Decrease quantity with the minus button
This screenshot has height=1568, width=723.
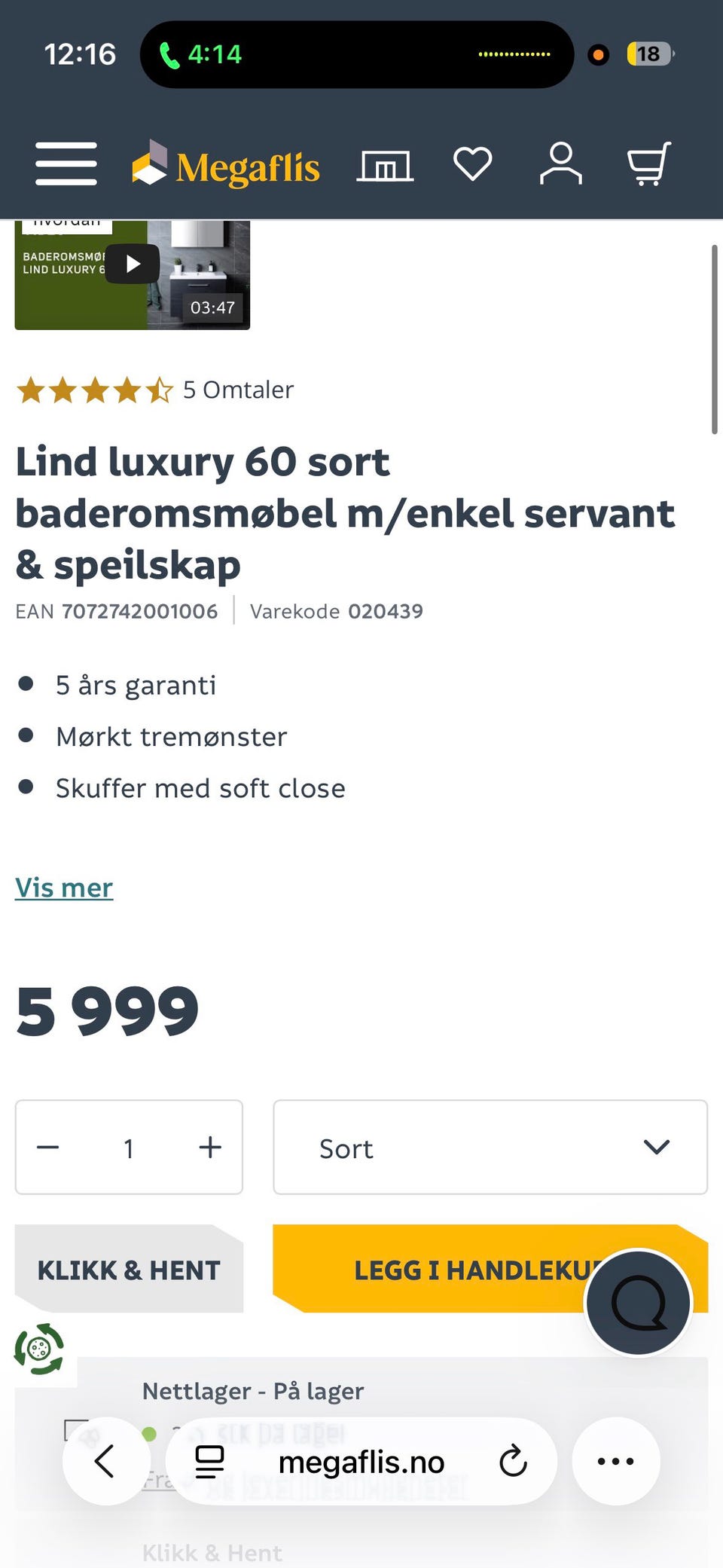[x=47, y=1148]
